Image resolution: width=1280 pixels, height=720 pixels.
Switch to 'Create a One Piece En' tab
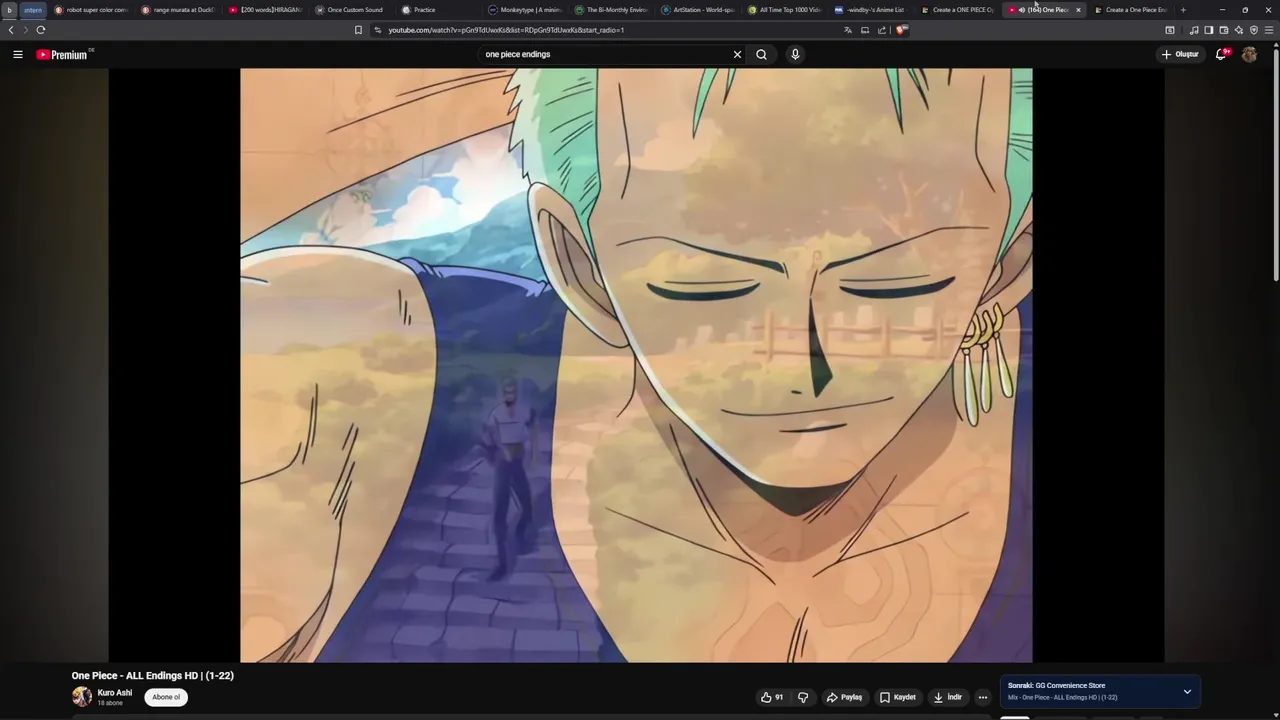pyautogui.click(x=1131, y=10)
